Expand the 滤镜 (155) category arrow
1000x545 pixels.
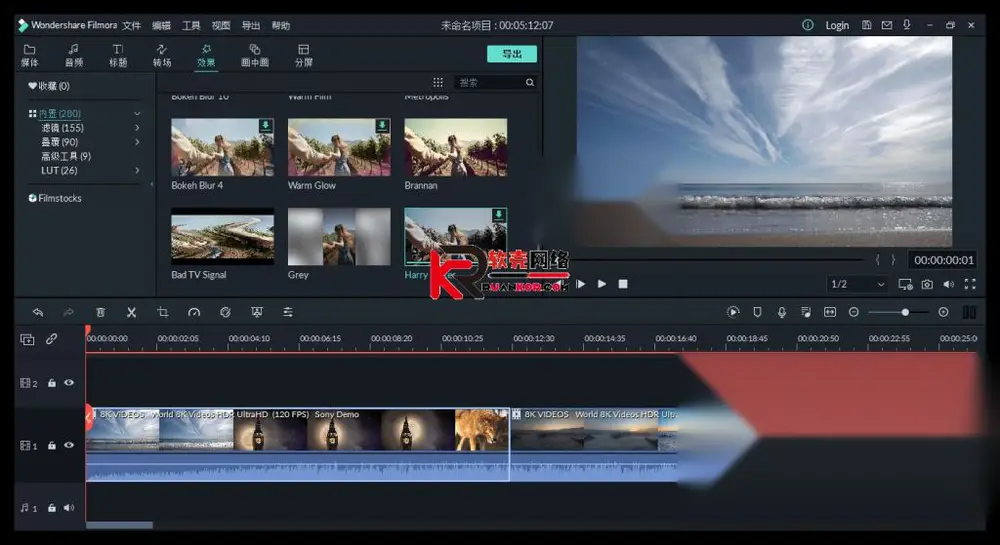tap(137, 127)
